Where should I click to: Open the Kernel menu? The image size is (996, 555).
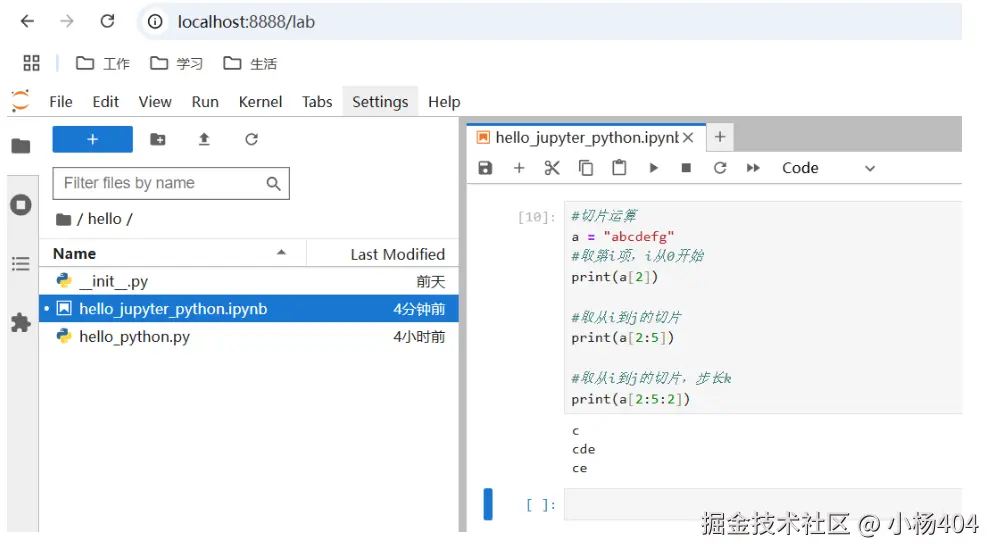(260, 102)
